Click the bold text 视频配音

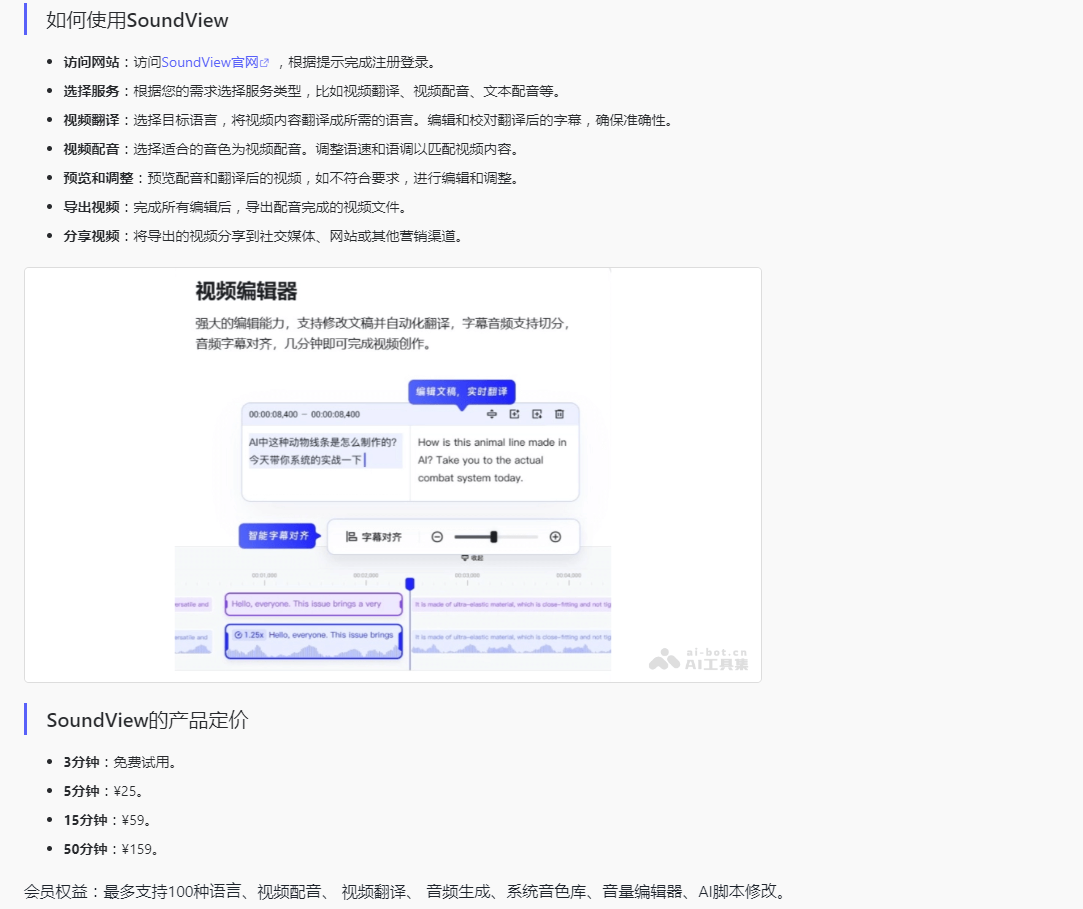click(x=91, y=149)
